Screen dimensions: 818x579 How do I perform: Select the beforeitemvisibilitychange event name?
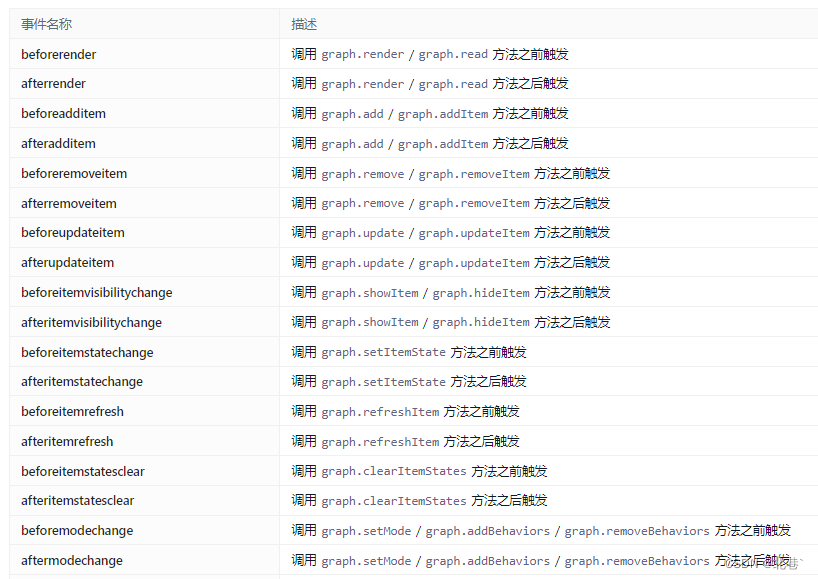[x=97, y=292]
